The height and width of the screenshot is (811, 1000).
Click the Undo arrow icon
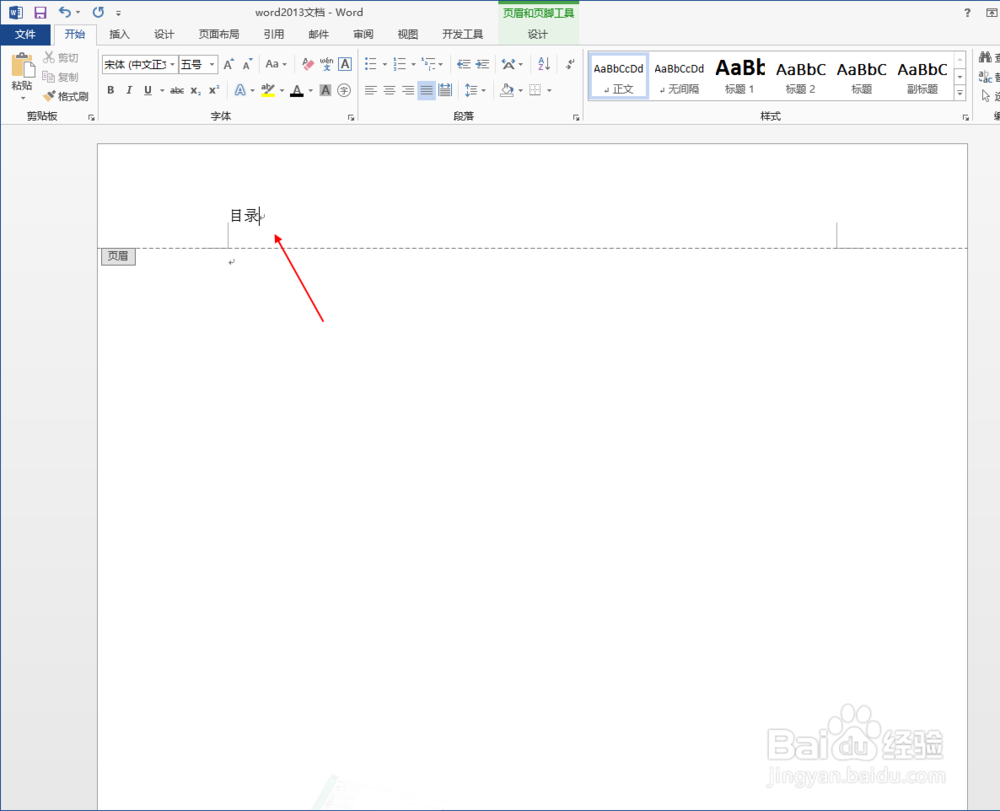[x=64, y=12]
